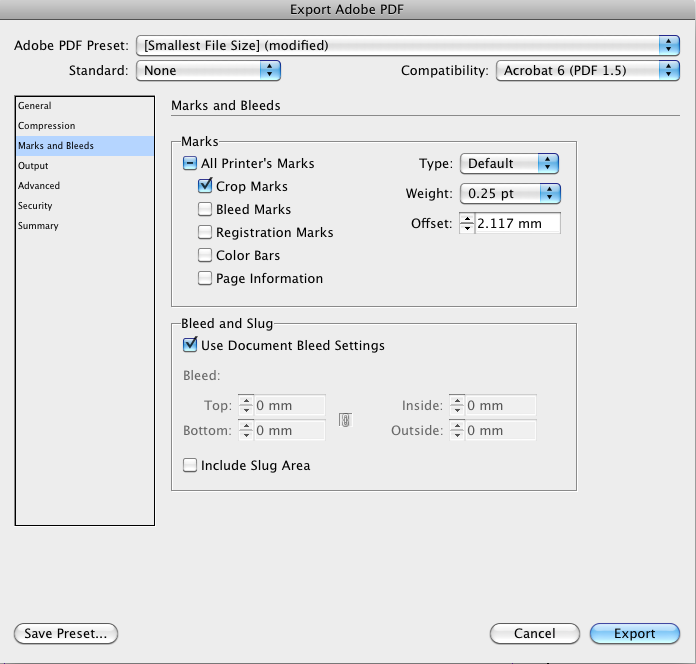Viewport: 696px width, 664px height.
Task: Click the Cancel button
Action: click(534, 633)
